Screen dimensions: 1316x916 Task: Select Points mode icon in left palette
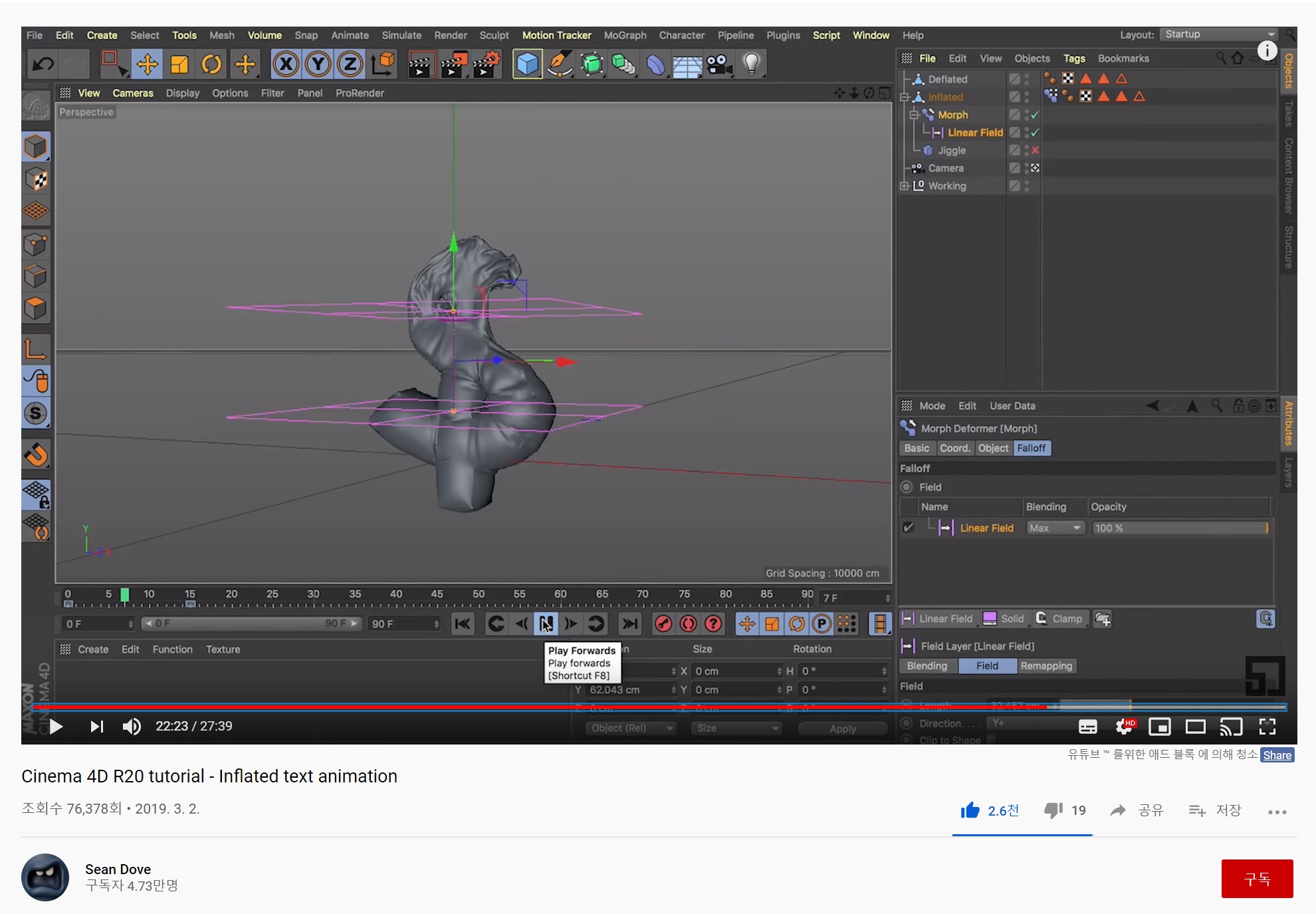click(x=36, y=244)
